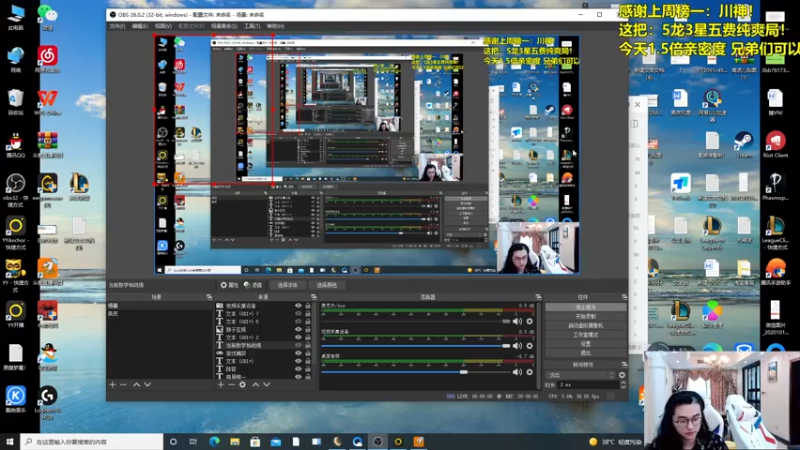Click the 开始录制 (start recording) button
Viewport: 800px width, 450px height.
[585, 316]
